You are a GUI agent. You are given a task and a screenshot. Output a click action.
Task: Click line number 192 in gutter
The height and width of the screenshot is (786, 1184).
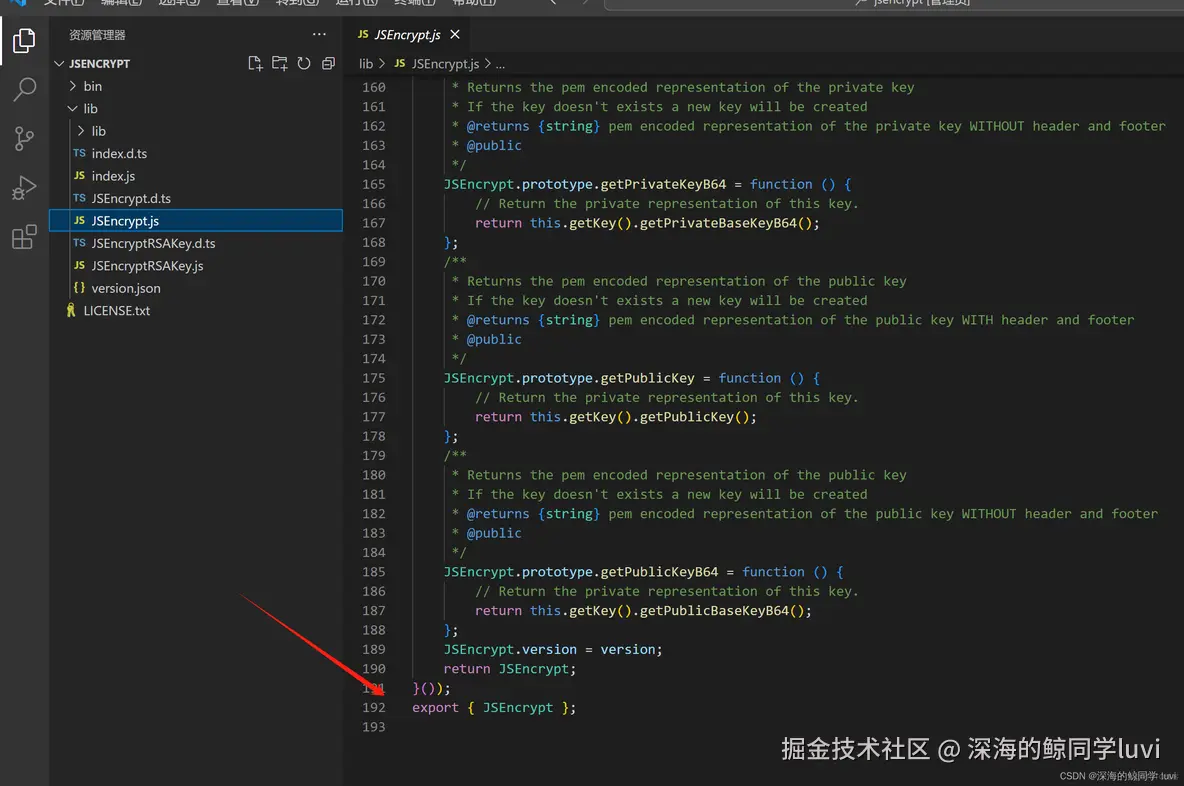[x=374, y=707]
